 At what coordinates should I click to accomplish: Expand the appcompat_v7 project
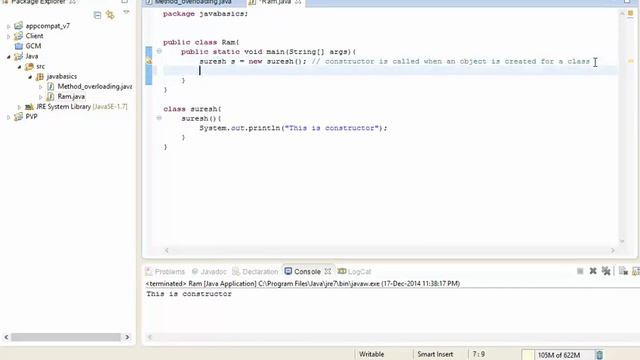[x=9, y=26]
